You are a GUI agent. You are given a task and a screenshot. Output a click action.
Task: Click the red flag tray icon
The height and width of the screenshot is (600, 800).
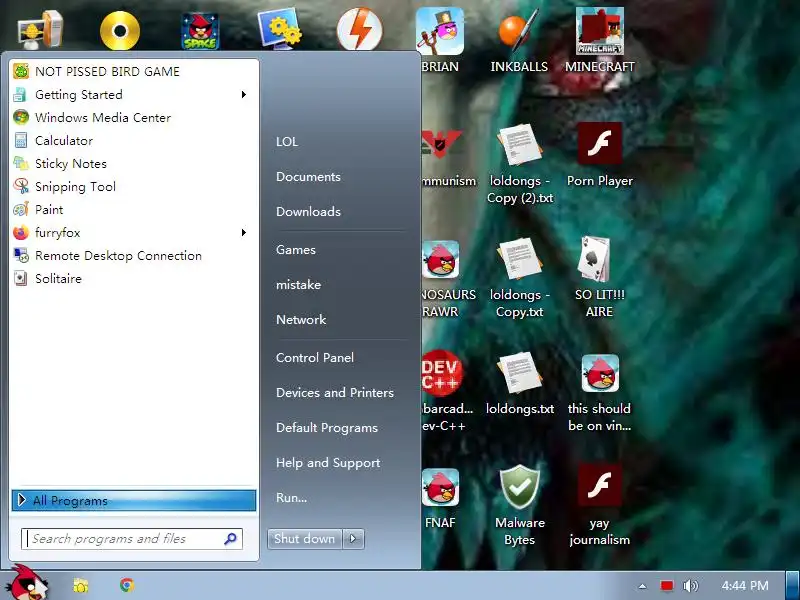coord(666,586)
